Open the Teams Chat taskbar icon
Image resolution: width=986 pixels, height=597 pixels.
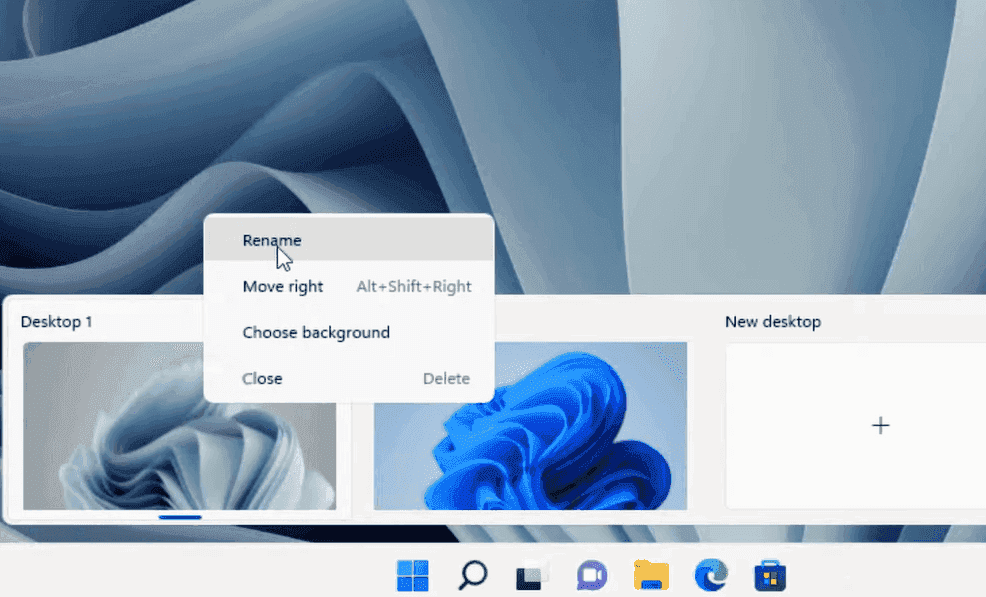[592, 575]
